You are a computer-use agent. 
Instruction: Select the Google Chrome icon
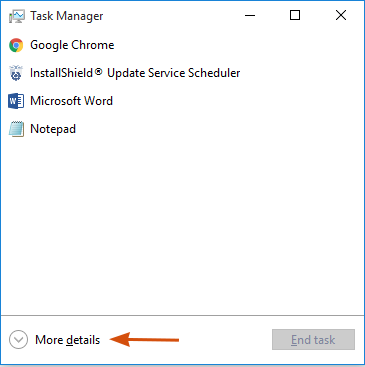coord(16,45)
